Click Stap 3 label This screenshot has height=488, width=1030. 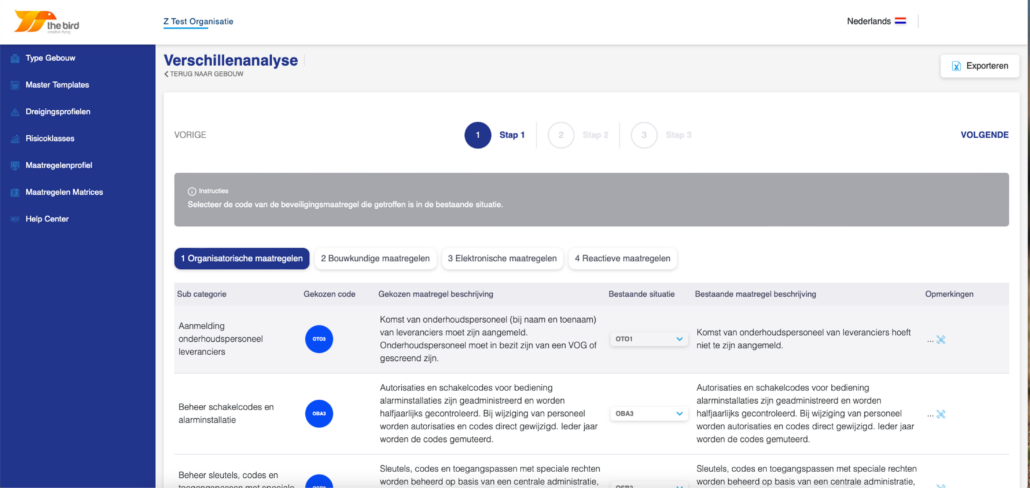pos(679,135)
